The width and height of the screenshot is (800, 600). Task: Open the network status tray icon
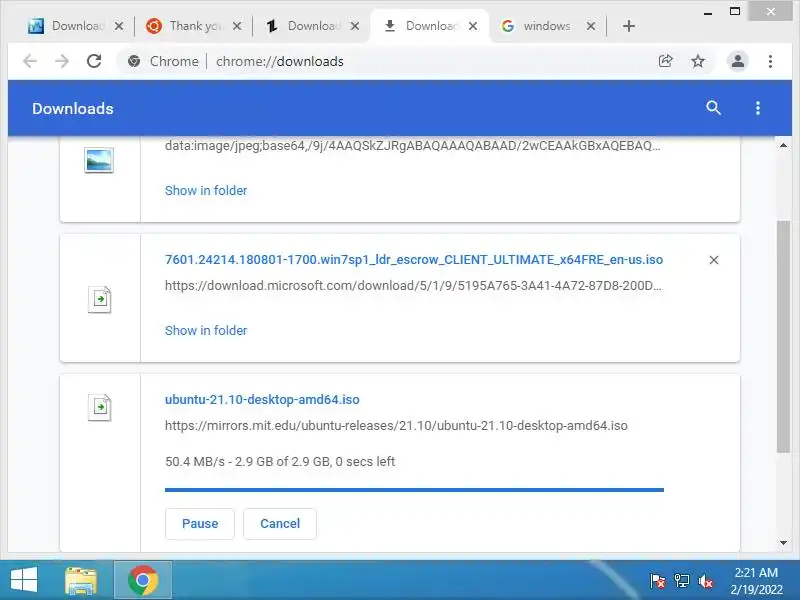coord(681,581)
